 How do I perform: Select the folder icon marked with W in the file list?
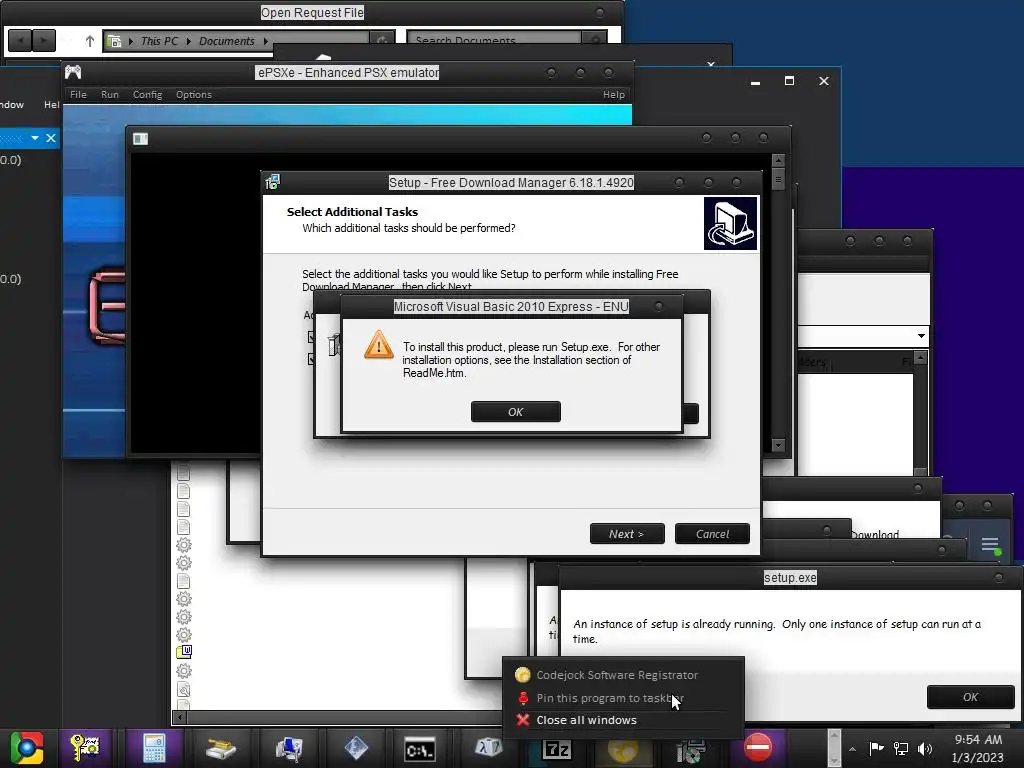click(x=184, y=652)
